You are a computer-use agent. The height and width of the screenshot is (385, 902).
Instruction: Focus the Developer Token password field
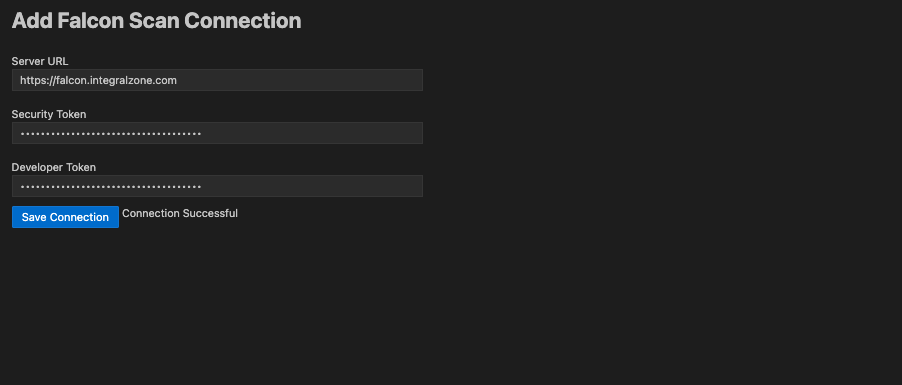tap(217, 186)
